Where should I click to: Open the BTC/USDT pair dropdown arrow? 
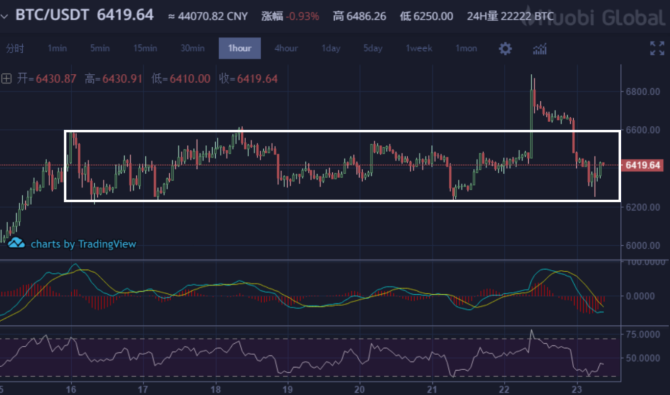pyautogui.click(x=5, y=17)
